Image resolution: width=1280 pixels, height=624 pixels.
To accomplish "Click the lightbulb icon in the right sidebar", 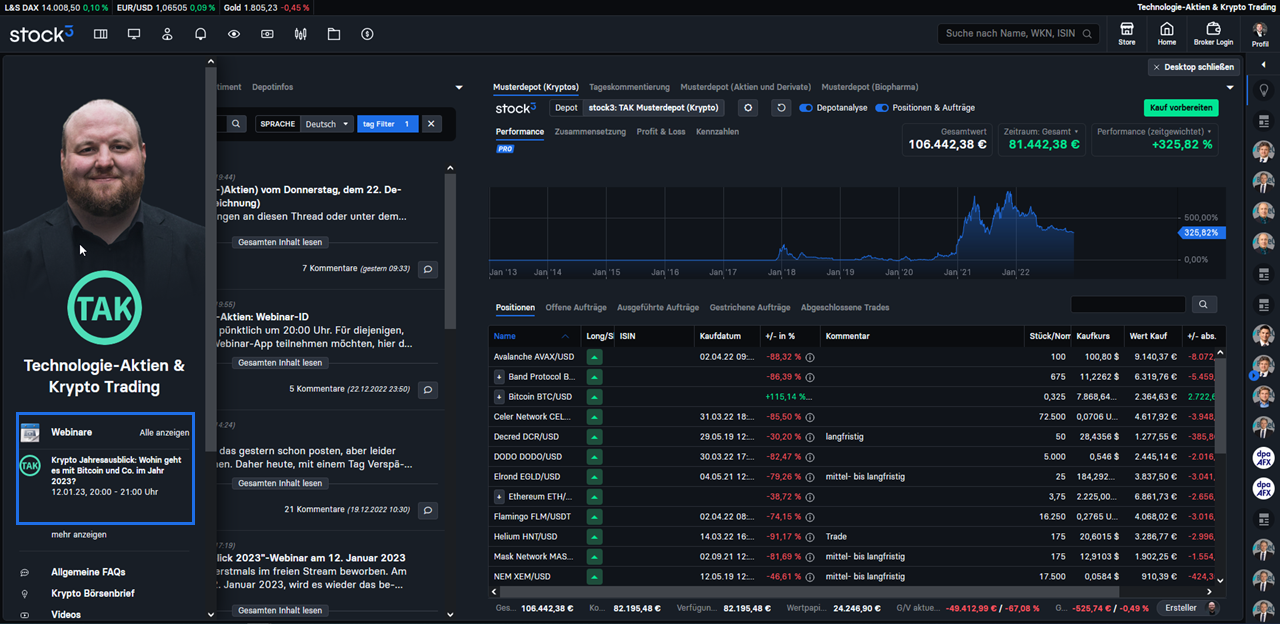I will [x=1264, y=90].
